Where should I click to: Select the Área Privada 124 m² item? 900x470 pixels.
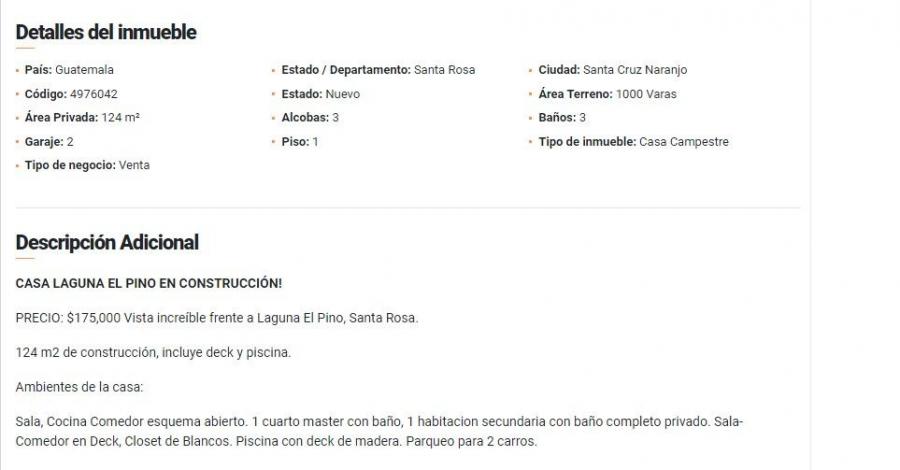click(x=82, y=118)
